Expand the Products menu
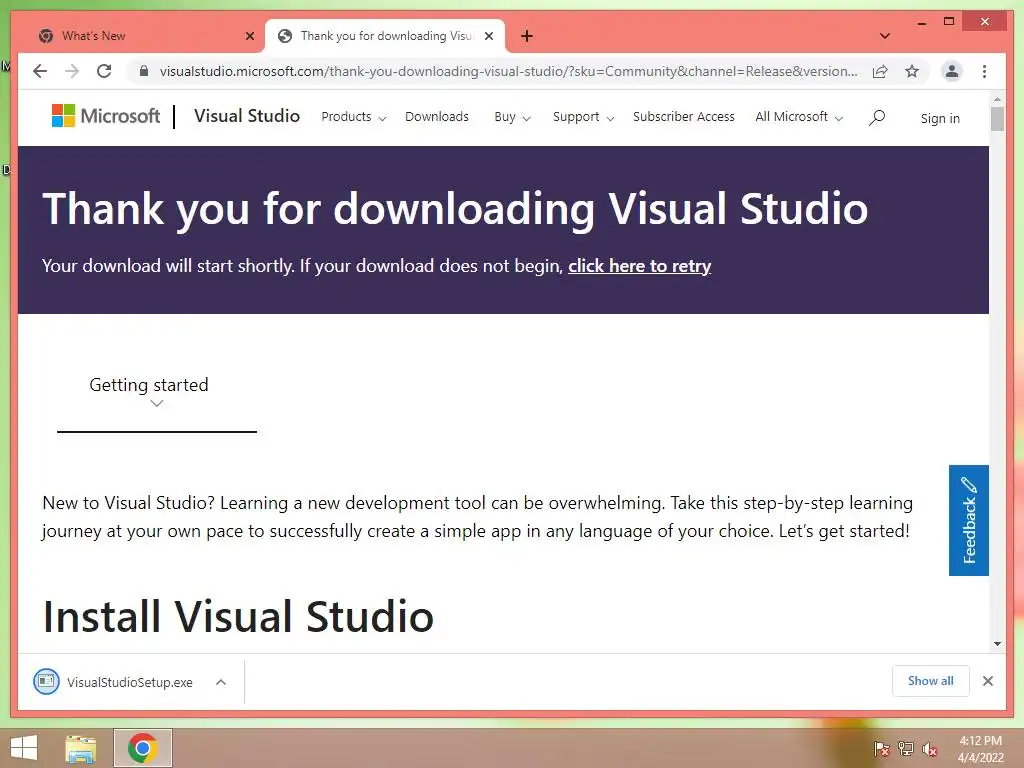The height and width of the screenshot is (768, 1024). 353,117
